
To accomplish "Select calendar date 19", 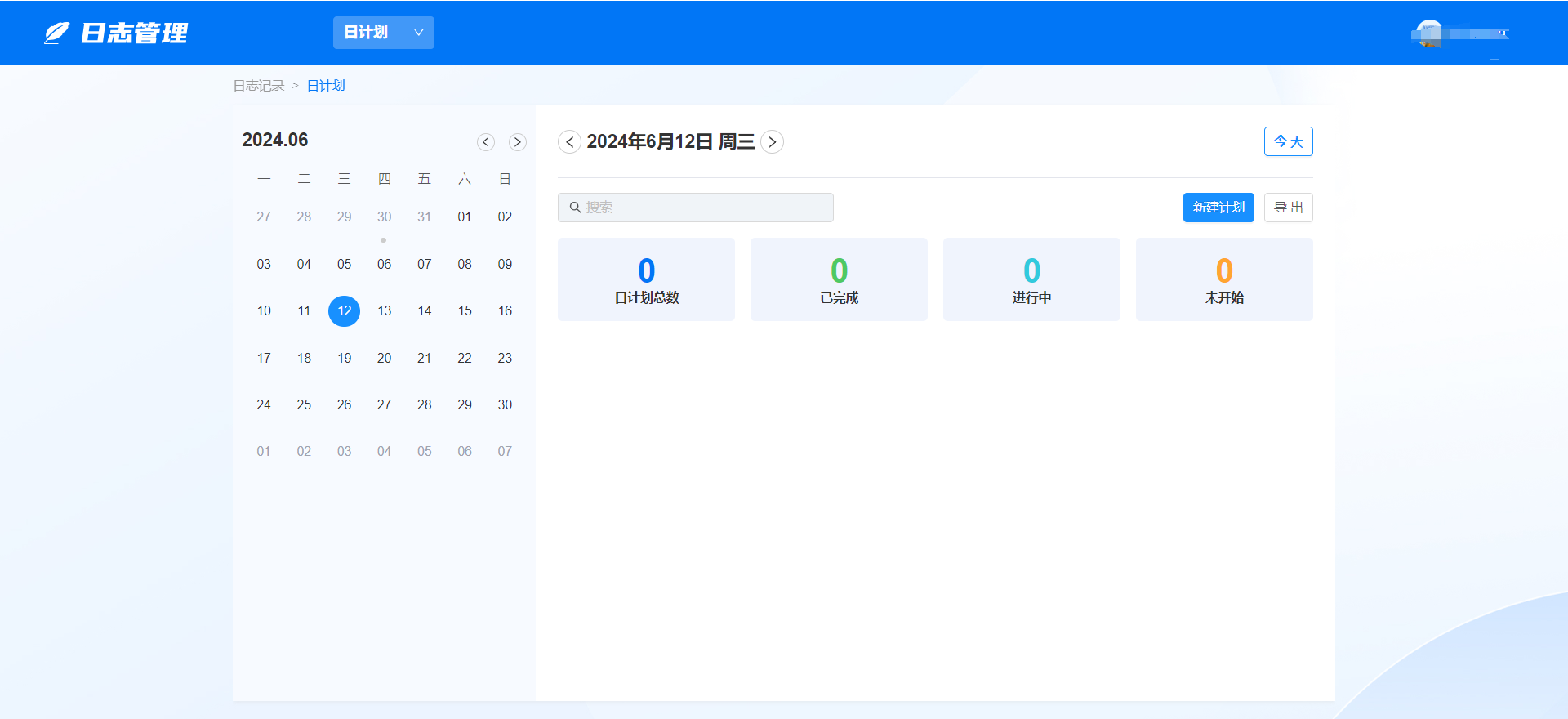I will tap(345, 359).
